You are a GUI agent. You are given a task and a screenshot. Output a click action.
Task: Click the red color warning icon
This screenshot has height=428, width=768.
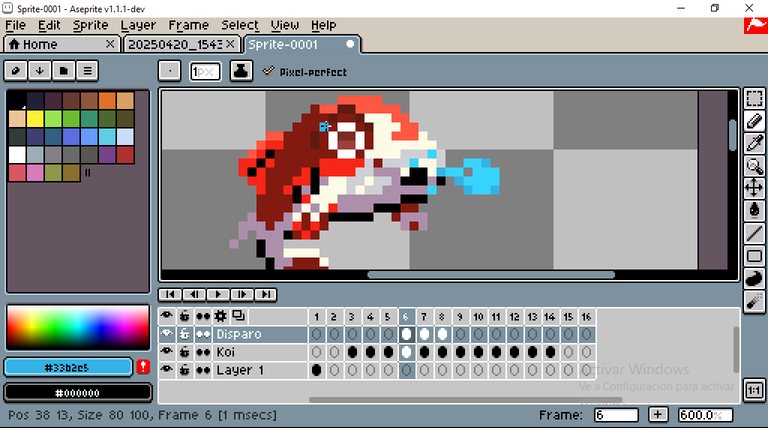(x=143, y=366)
